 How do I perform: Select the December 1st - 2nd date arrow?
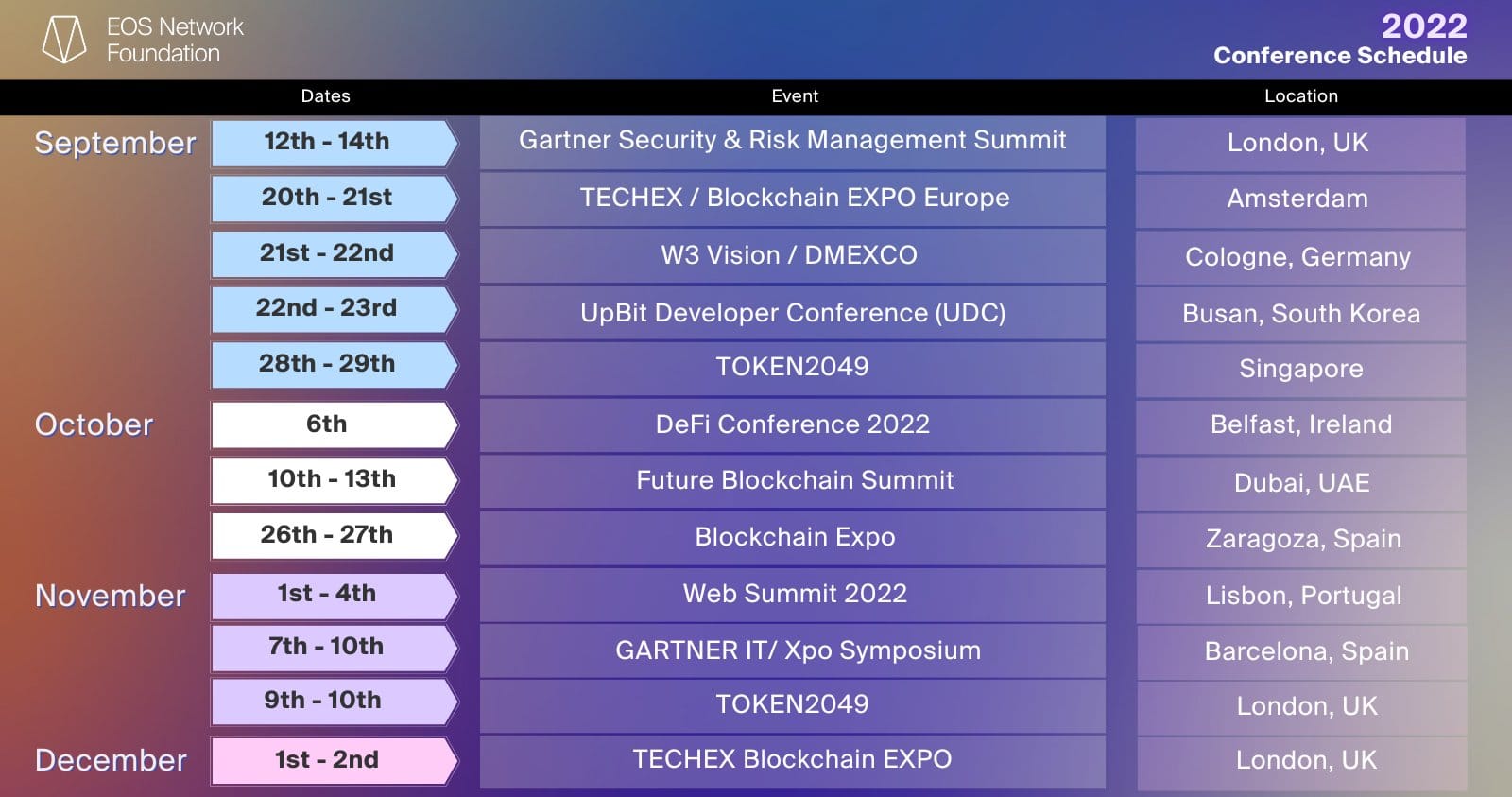(x=335, y=761)
